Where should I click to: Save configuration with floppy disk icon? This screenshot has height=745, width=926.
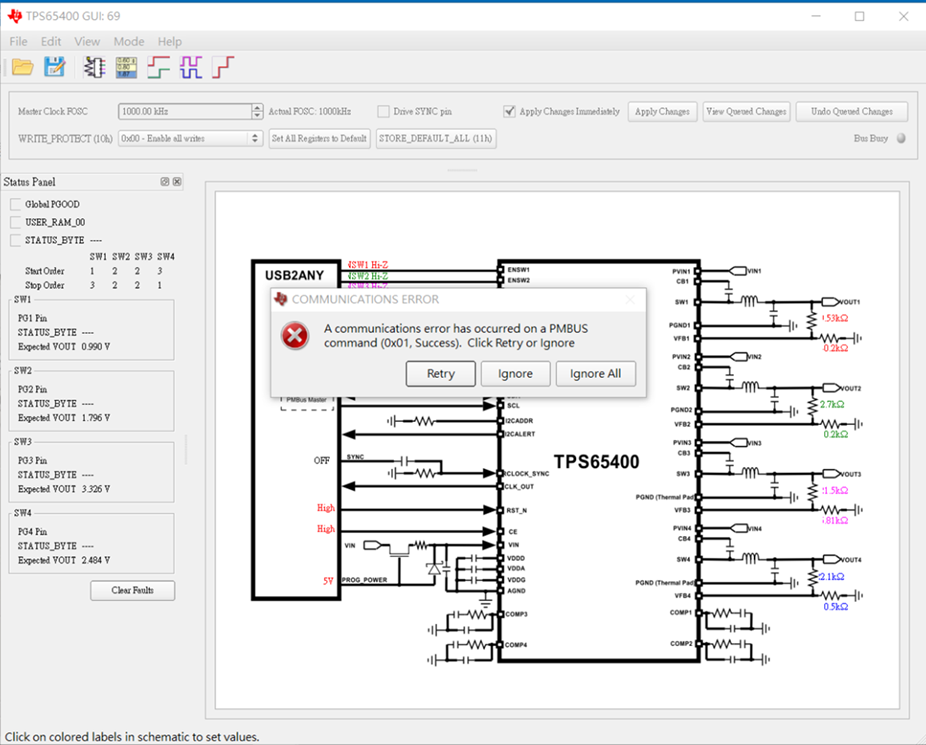coord(54,67)
